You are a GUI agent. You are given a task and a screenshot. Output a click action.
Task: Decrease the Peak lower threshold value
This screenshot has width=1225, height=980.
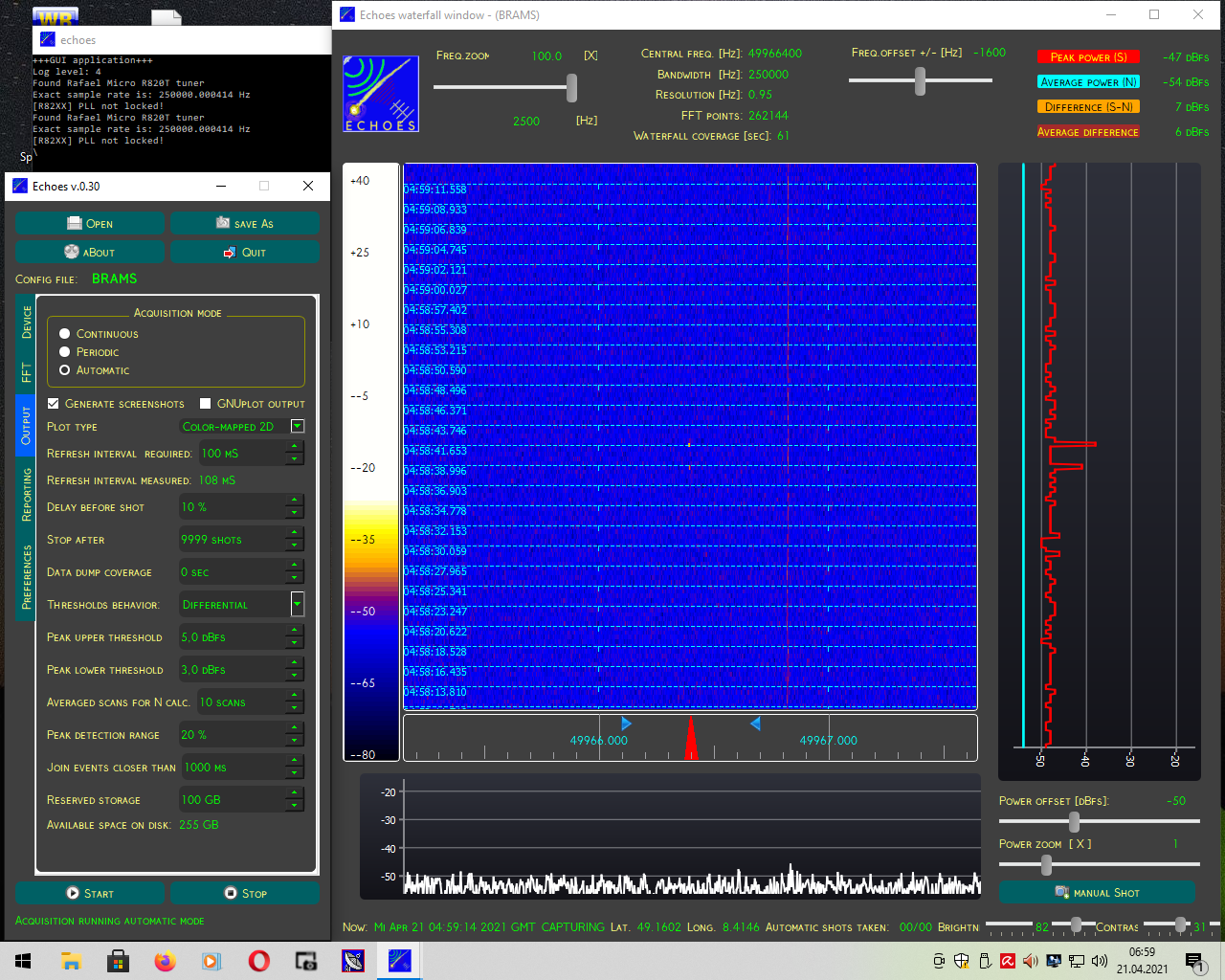295,676
